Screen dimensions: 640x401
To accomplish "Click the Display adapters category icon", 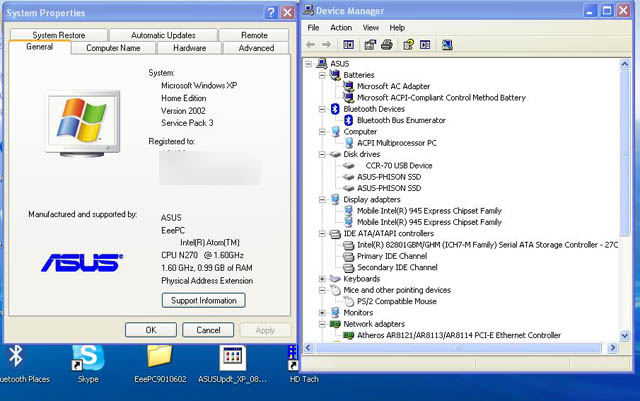I will click(336, 199).
